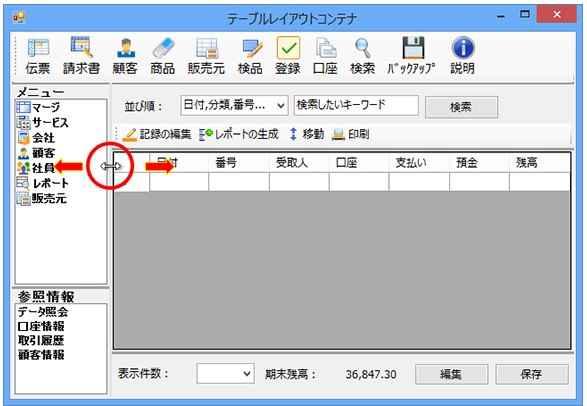Select マージ in the menu list
The height and width of the screenshot is (406, 587).
pos(38,107)
